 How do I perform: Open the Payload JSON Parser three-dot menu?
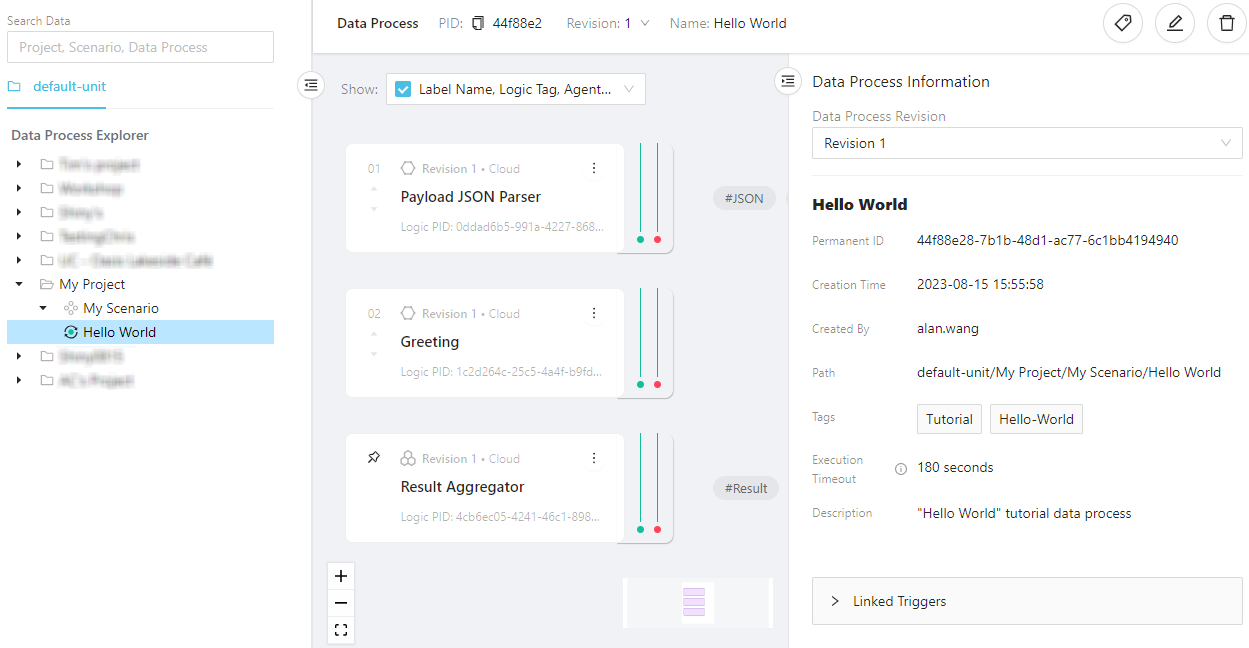pyautogui.click(x=594, y=168)
